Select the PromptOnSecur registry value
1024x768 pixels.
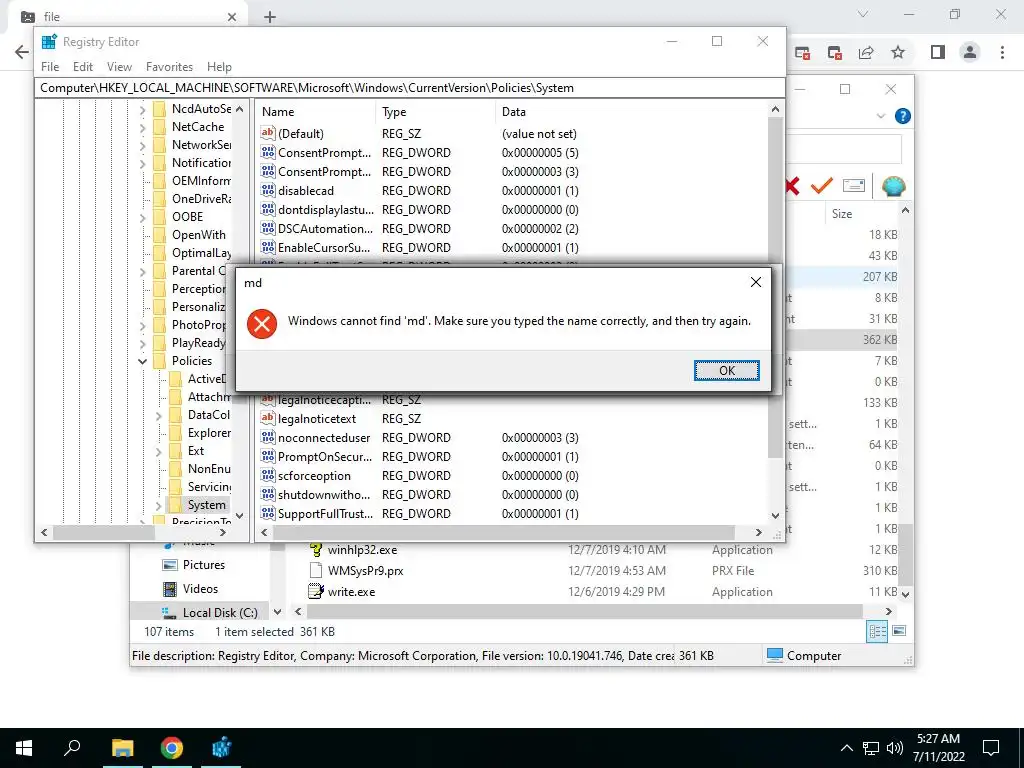325,456
